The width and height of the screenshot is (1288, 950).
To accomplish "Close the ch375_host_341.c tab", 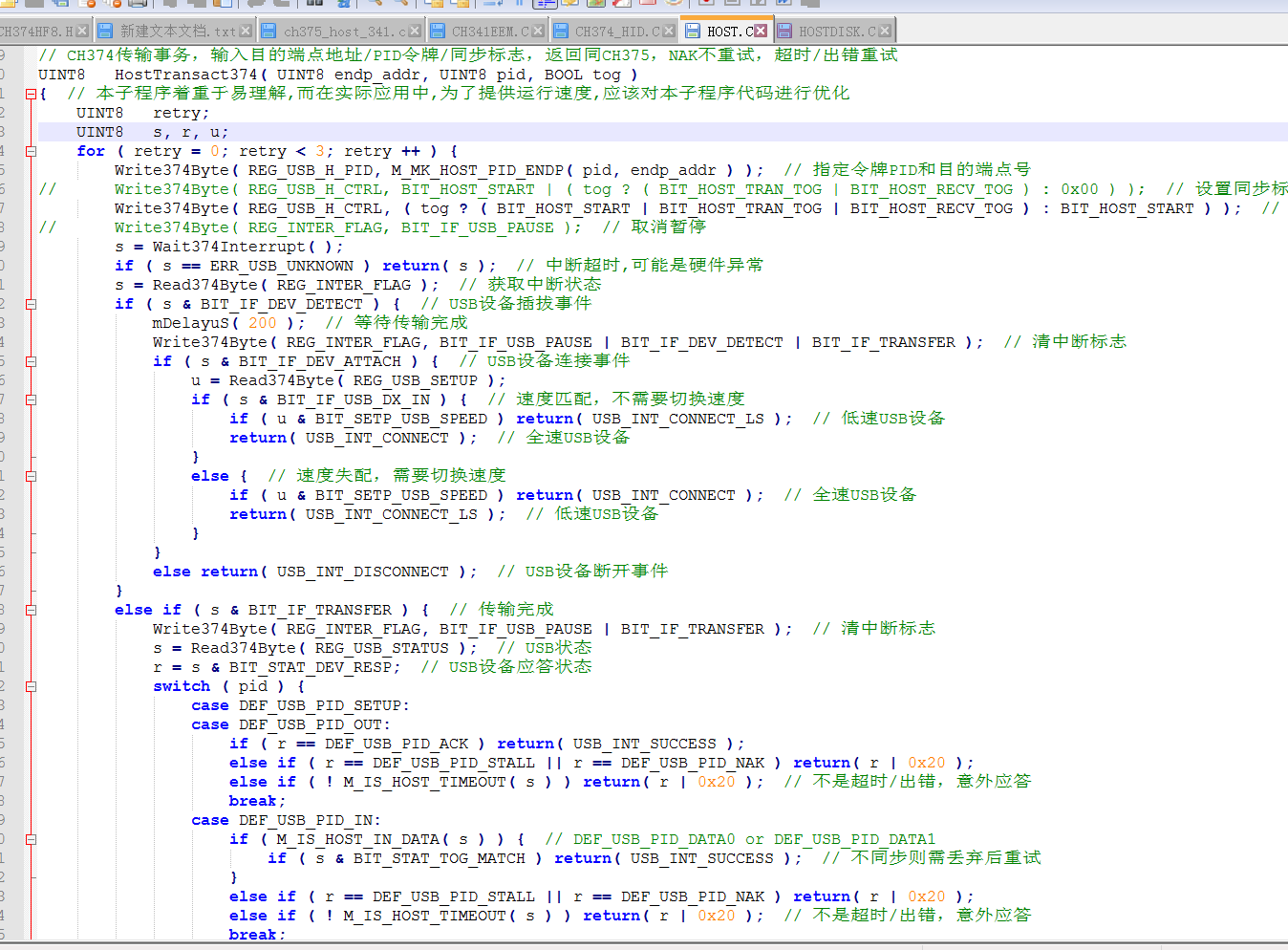I will 414,32.
